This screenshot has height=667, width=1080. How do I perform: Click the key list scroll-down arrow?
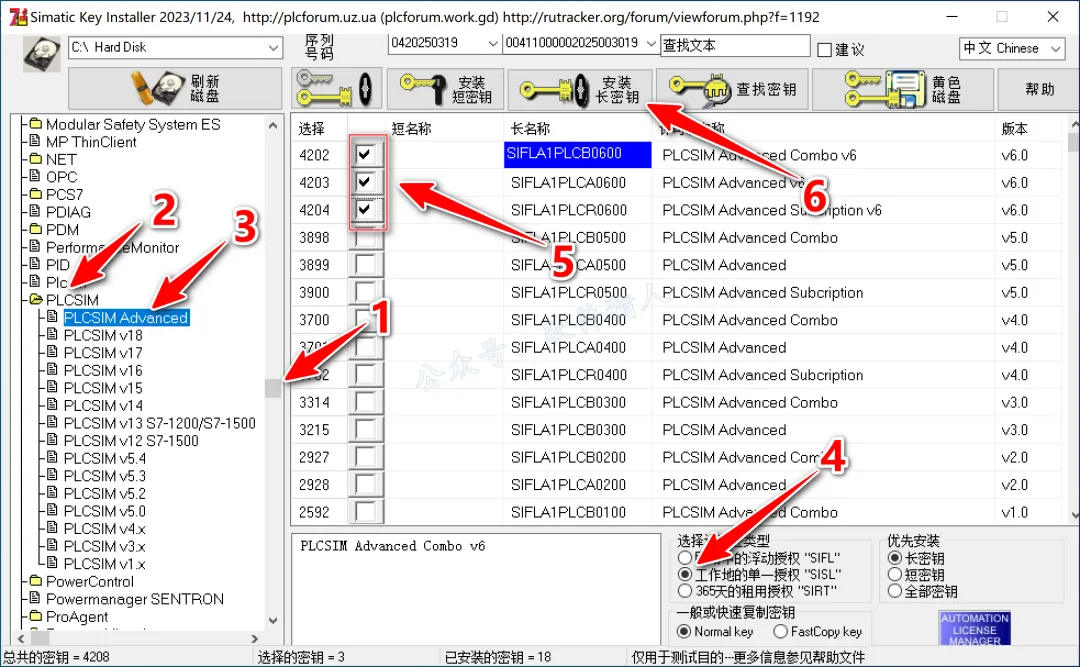click(x=1074, y=514)
